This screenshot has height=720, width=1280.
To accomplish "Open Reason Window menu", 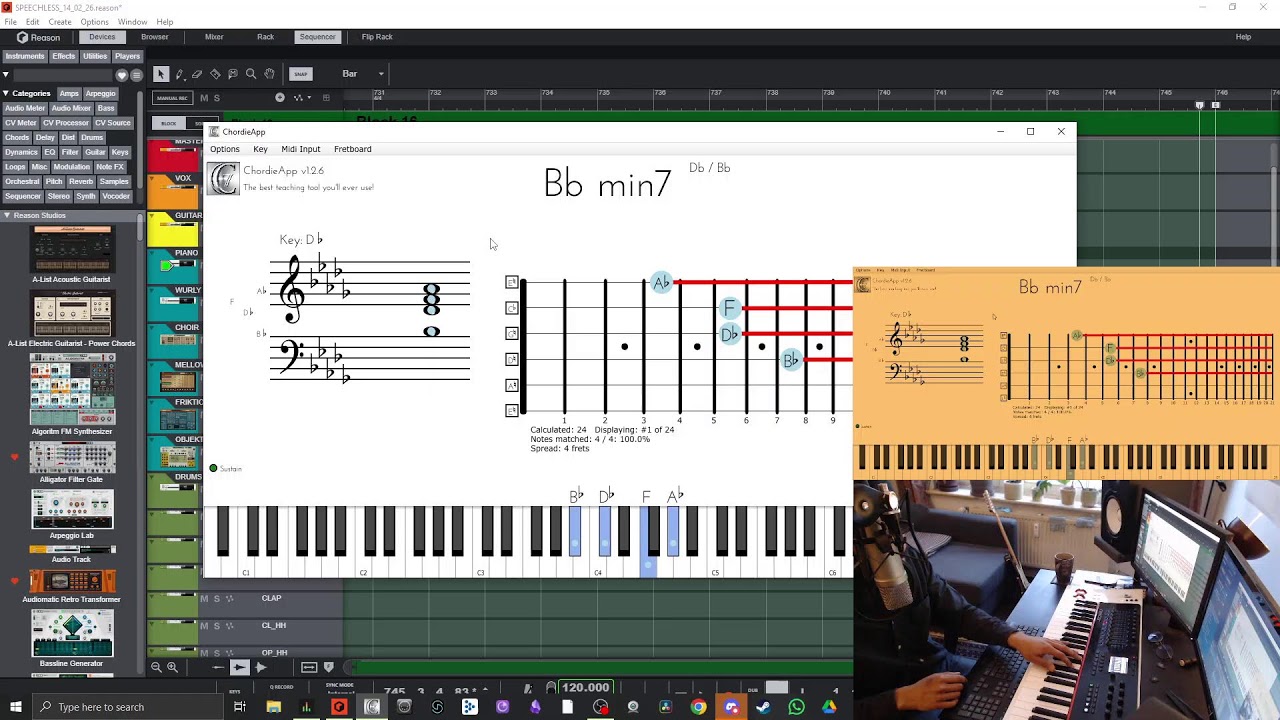I will pyautogui.click(x=132, y=22).
